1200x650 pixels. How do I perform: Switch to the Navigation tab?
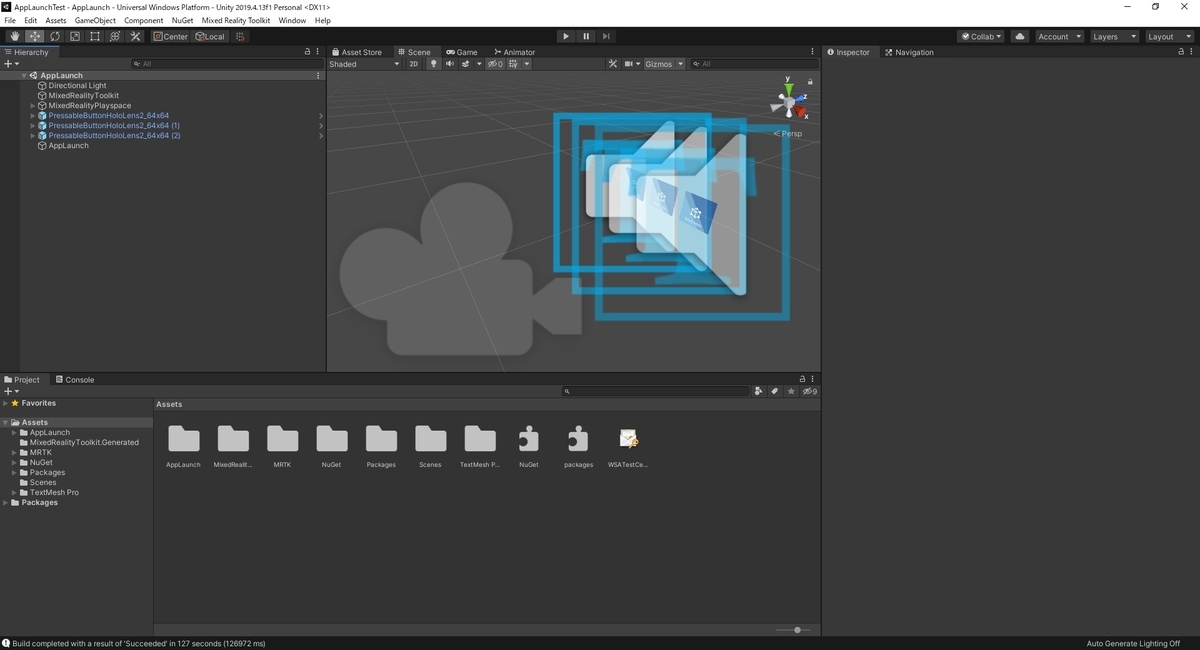click(x=909, y=52)
